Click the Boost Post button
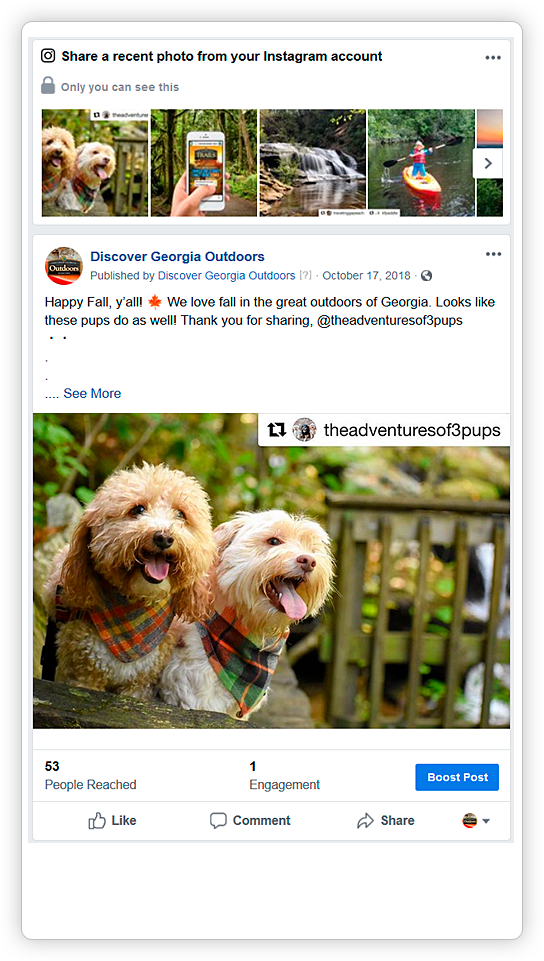Screen dimensions: 544x961 457,777
